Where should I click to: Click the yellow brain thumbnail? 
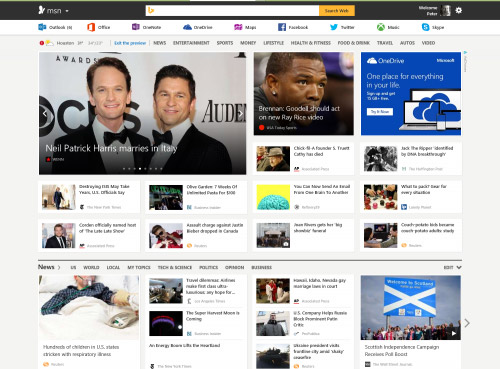(x=273, y=197)
